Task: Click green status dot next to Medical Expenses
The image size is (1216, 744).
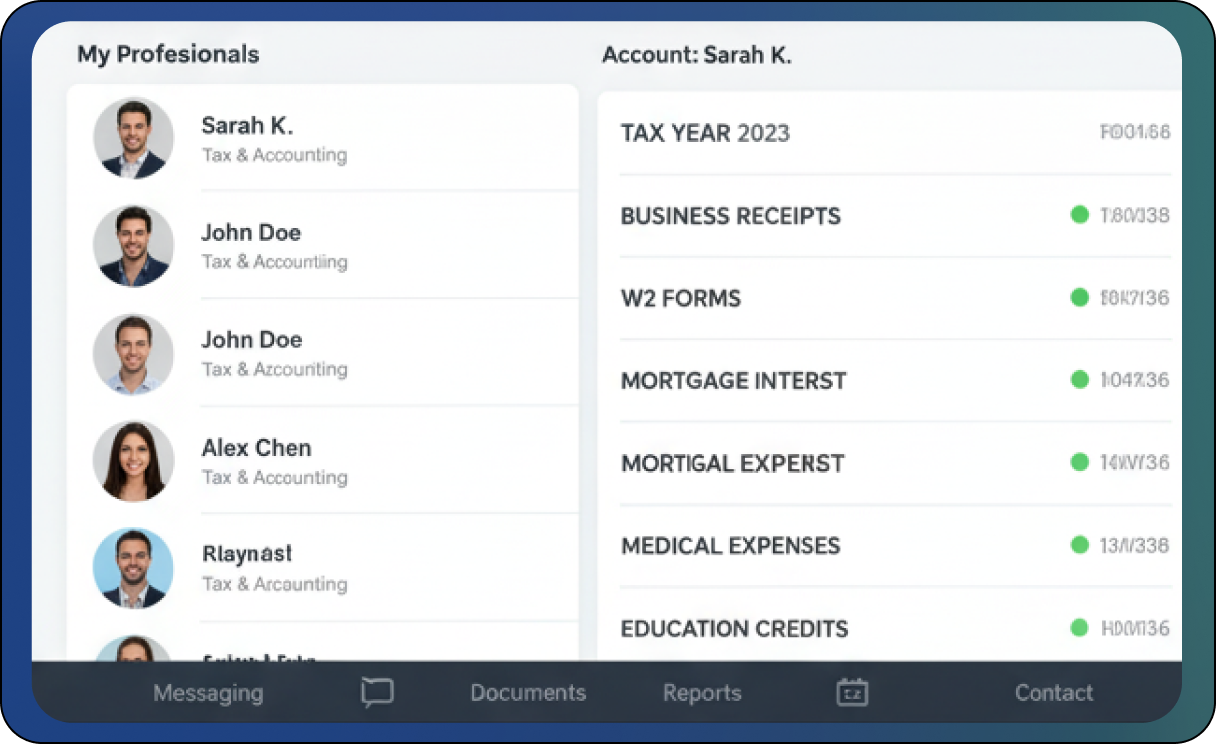Action: point(1079,545)
